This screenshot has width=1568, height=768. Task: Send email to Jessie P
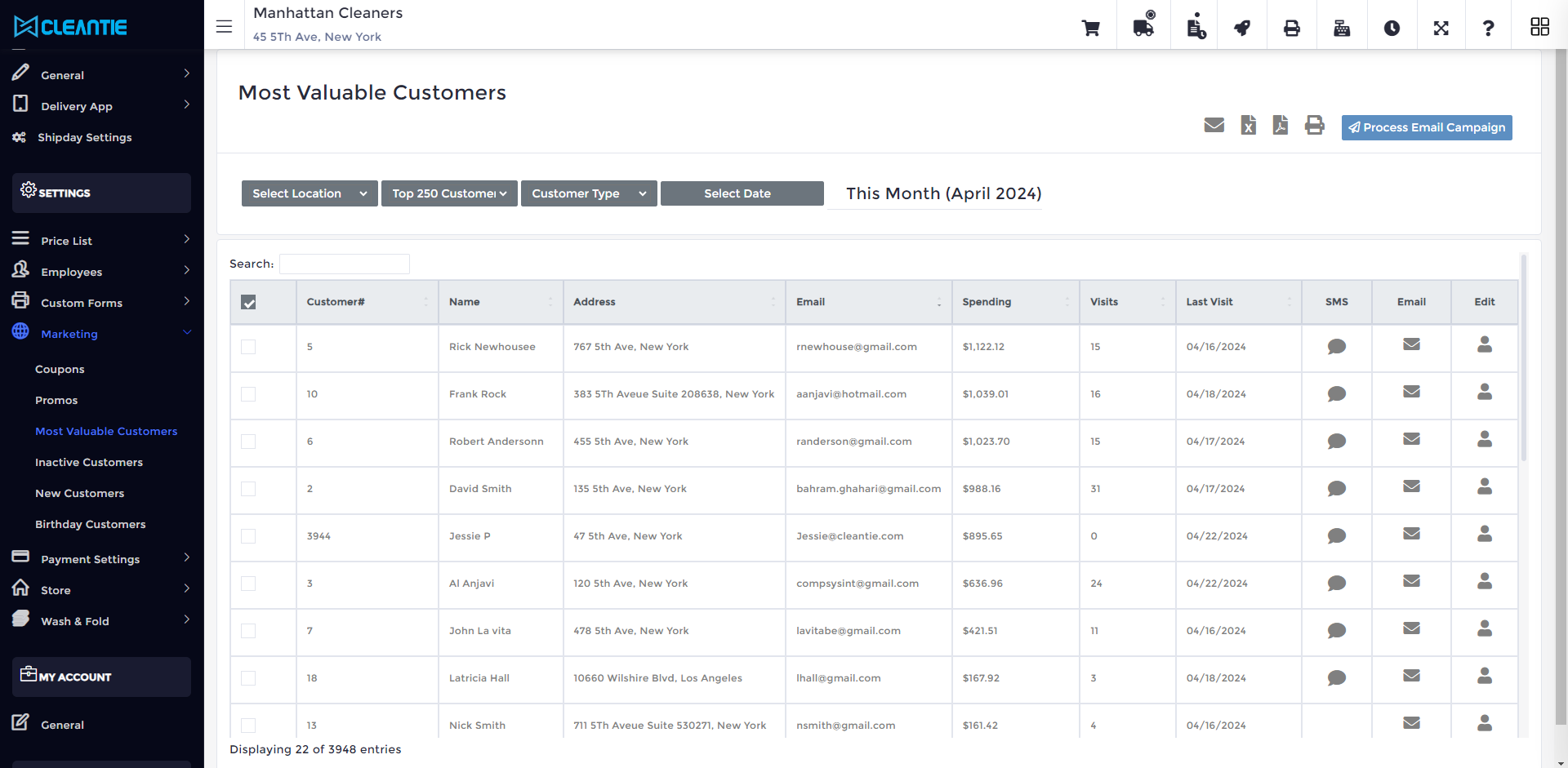click(1411, 534)
